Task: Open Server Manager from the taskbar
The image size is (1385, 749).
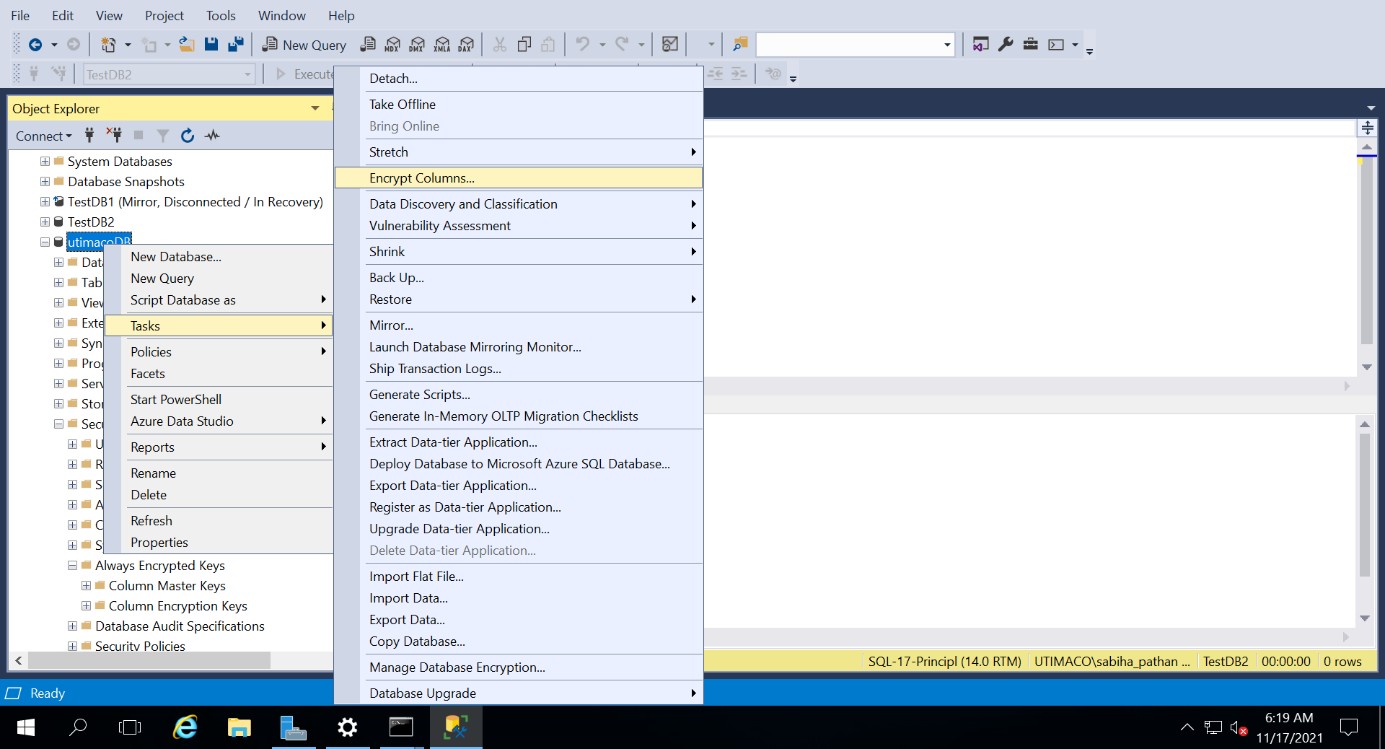Action: point(293,727)
